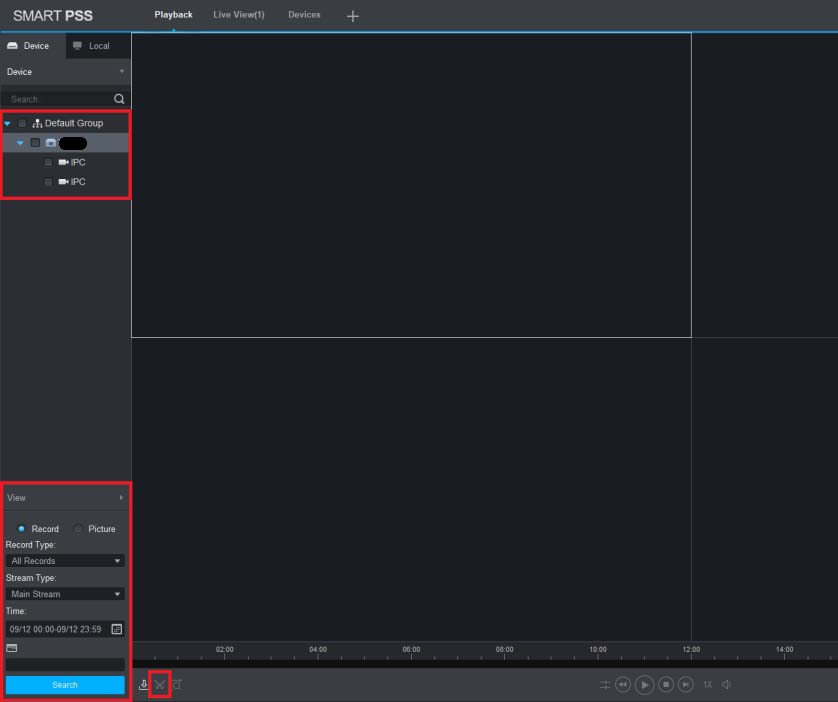Select the bottom-left video playback window
Viewport: 838px width, 702px height.
pos(412,489)
